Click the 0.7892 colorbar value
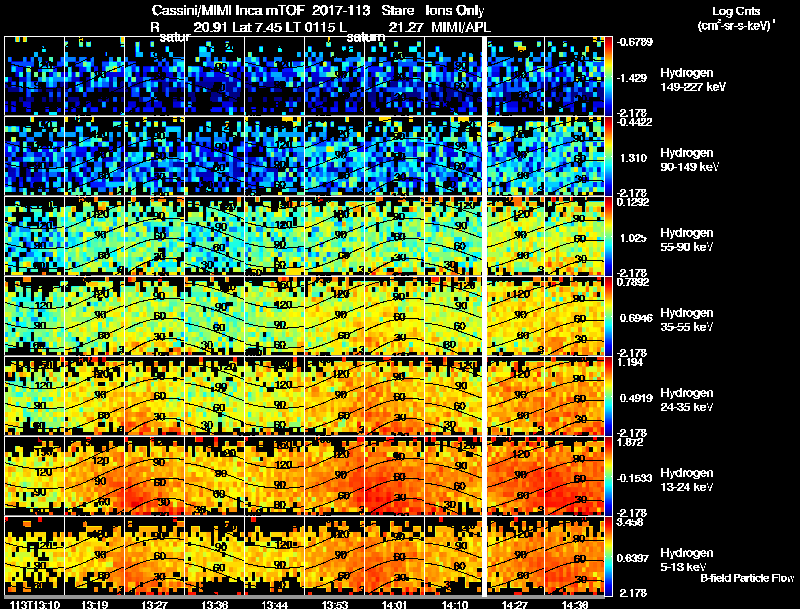Screen dimensions: 800x609 (633, 282)
